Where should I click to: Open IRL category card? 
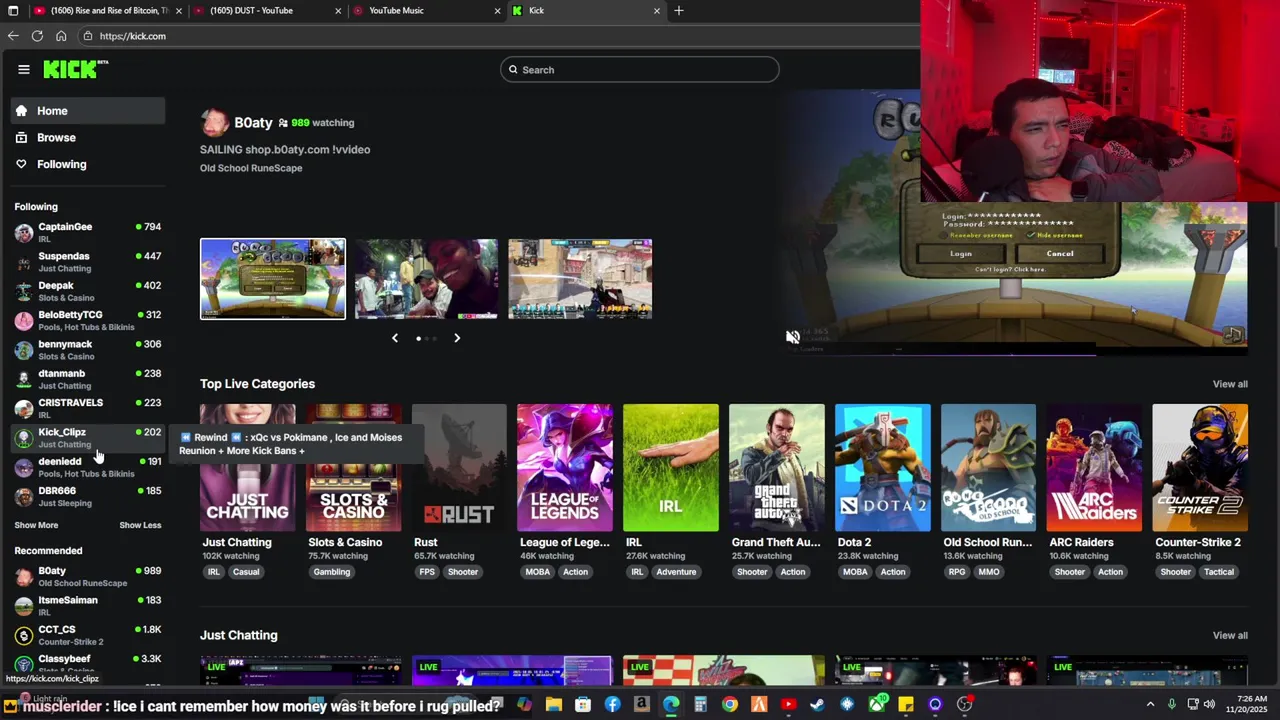tap(671, 468)
